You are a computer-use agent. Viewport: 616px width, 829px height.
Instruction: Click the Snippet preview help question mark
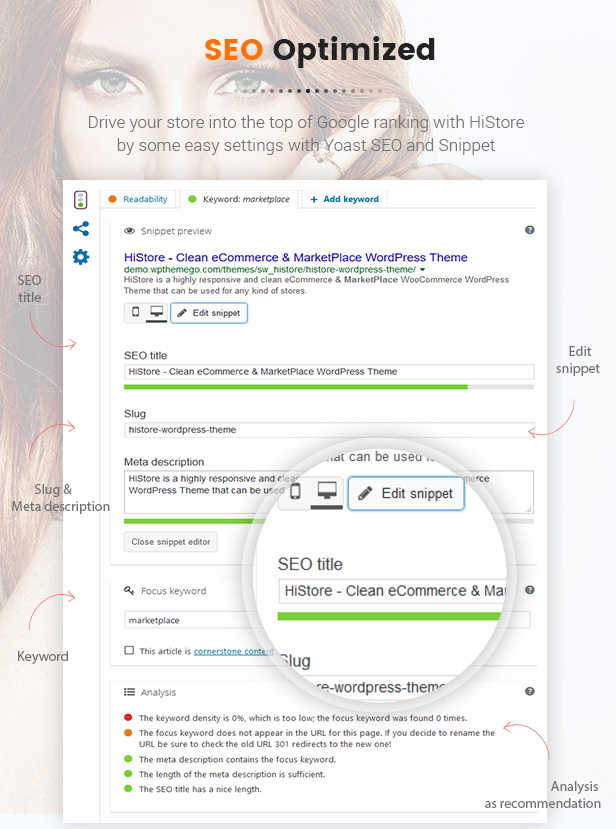click(530, 230)
